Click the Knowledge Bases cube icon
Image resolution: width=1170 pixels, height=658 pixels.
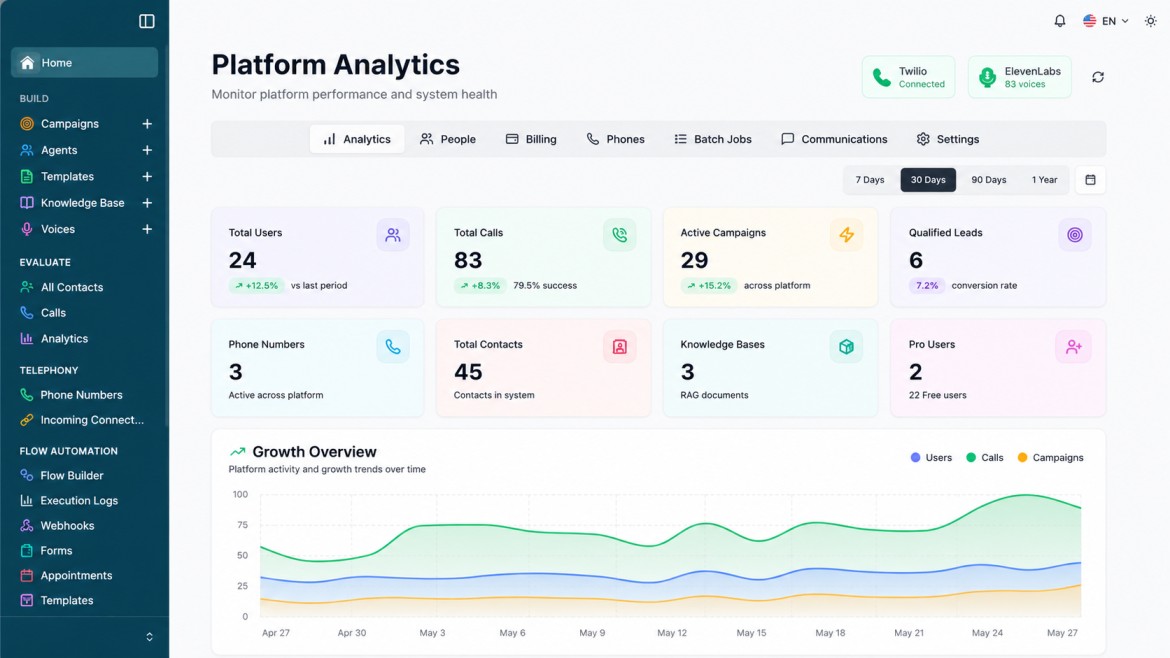(x=846, y=347)
